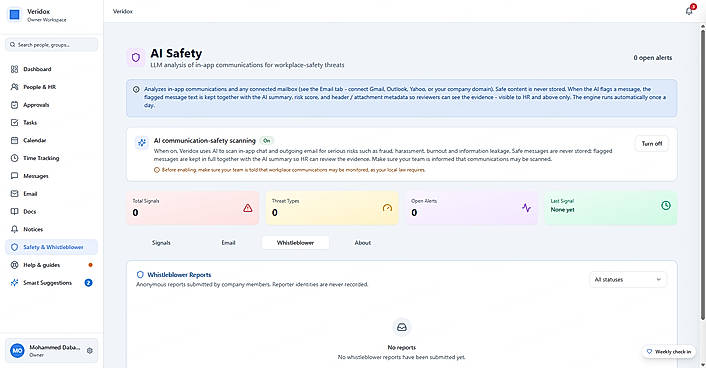Turn off AI communication-safety scanning

click(652, 144)
